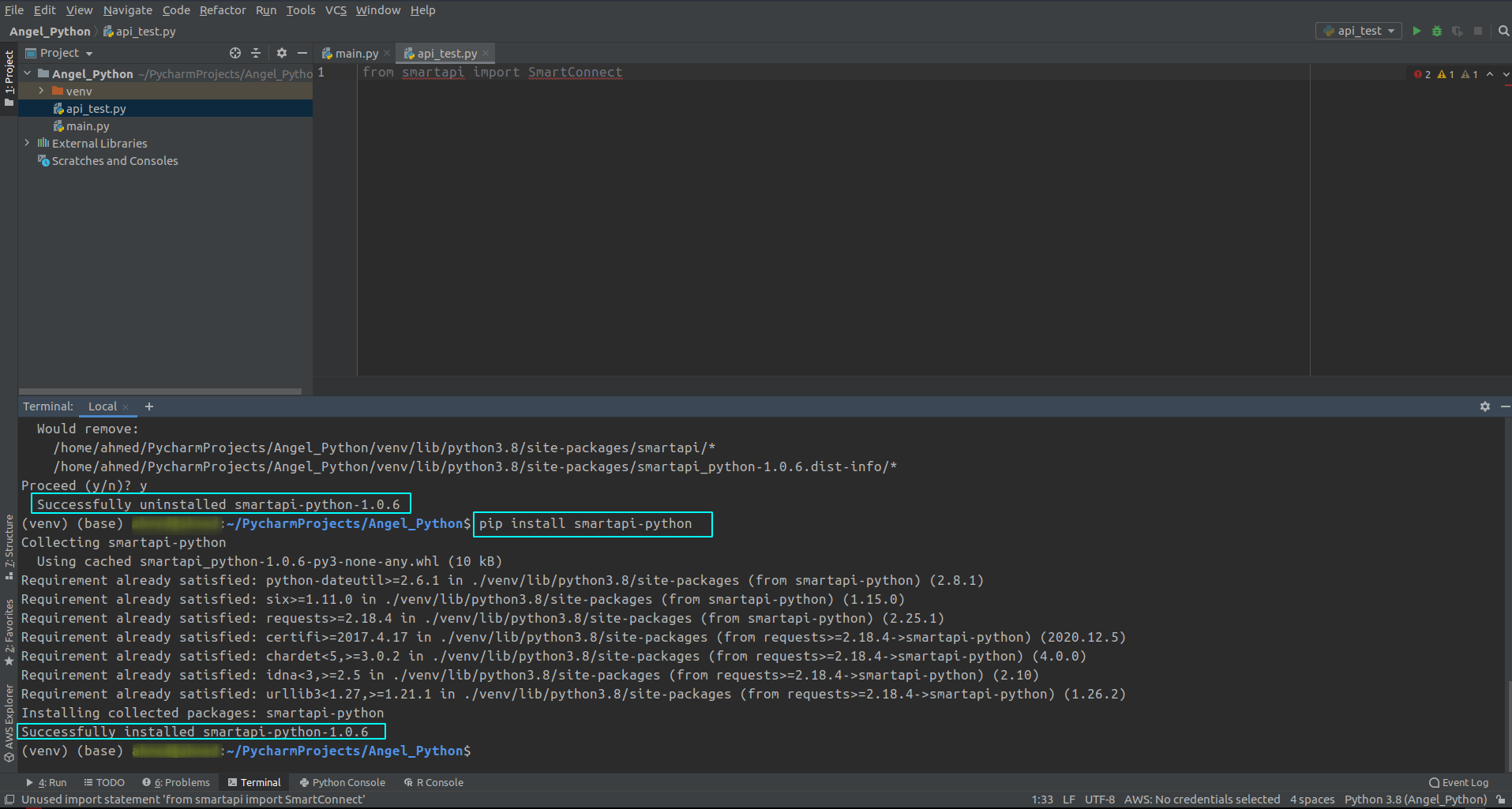Toggle the Z: Structure side panel

[x=9, y=546]
